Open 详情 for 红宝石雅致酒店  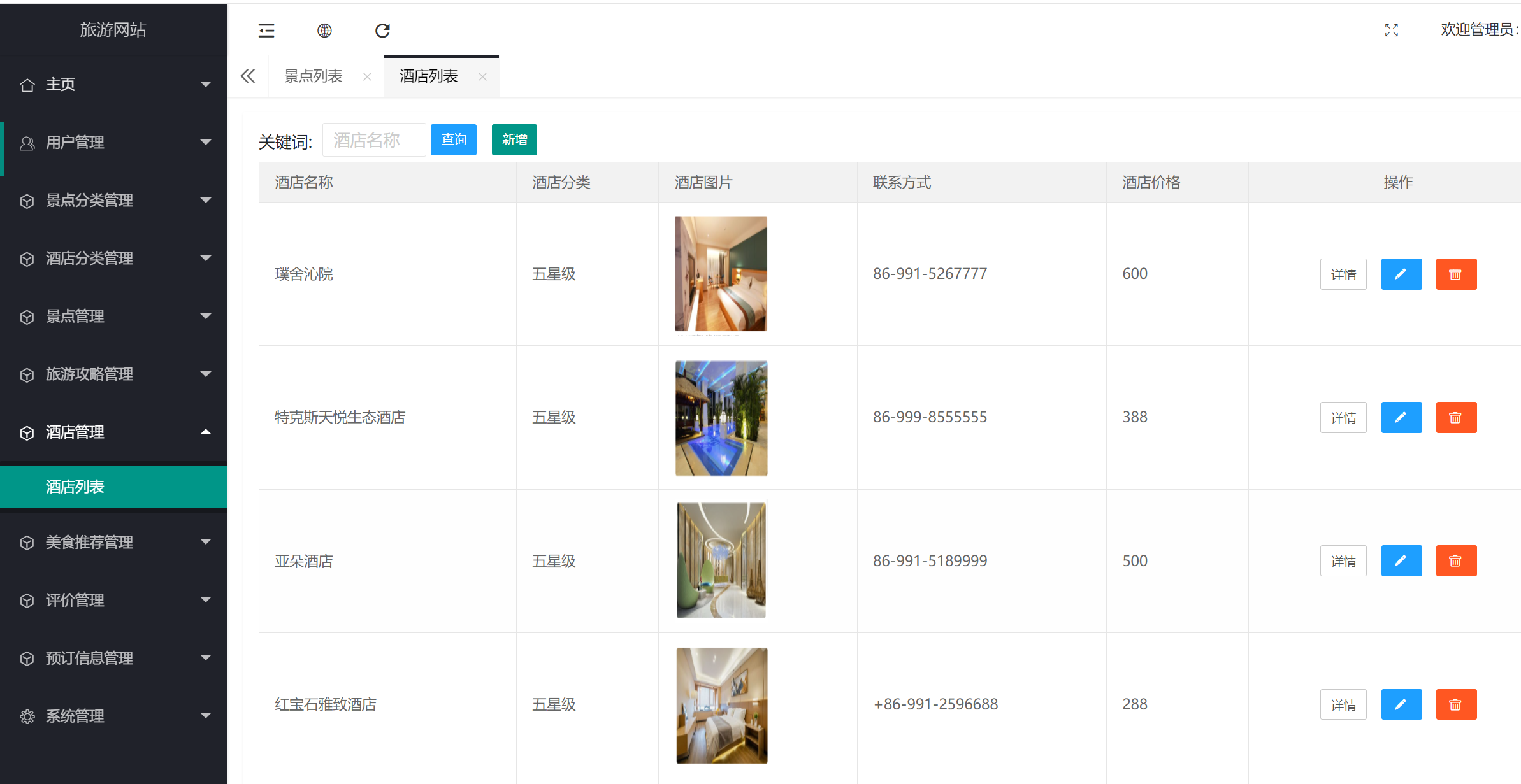point(1343,704)
